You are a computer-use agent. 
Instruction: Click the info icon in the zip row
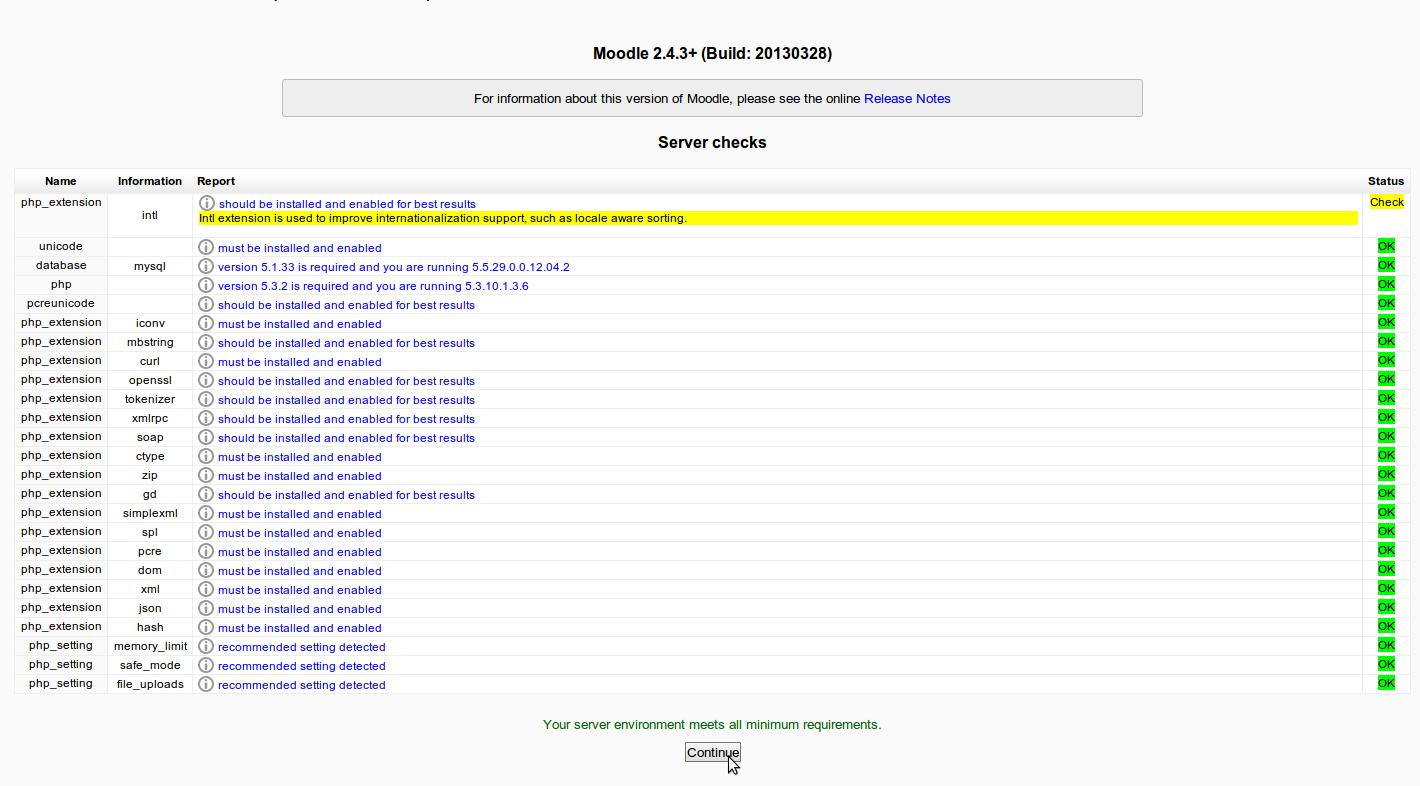(206, 475)
